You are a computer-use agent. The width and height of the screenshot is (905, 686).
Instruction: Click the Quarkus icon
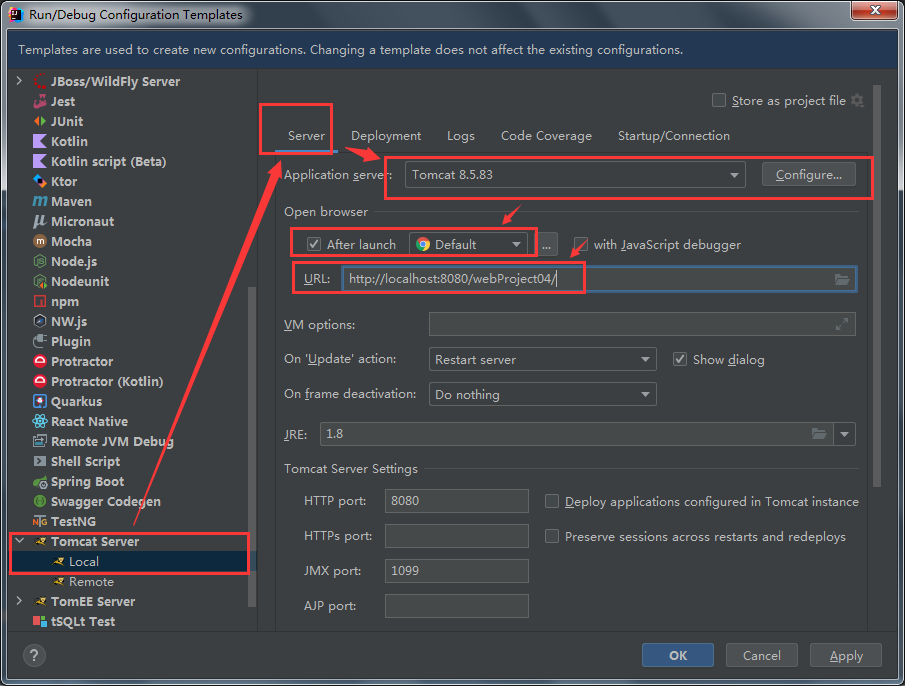(40, 402)
